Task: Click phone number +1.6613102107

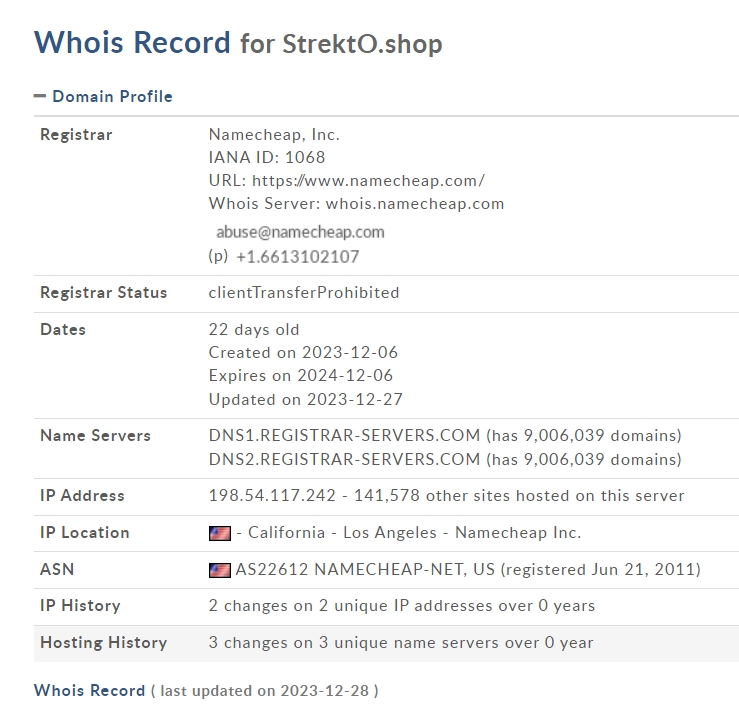Action: click(297, 256)
